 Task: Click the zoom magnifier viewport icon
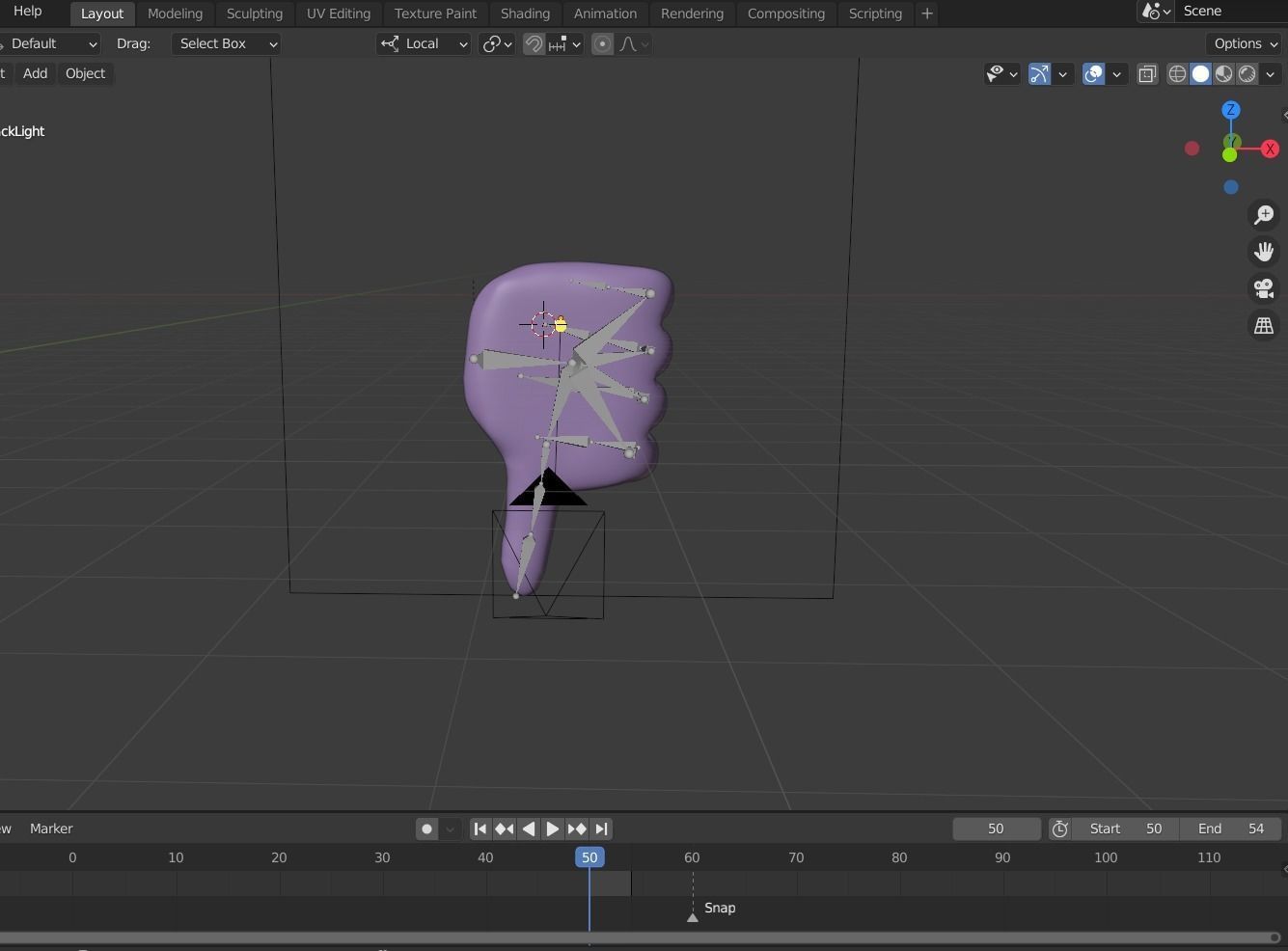coord(1264,215)
